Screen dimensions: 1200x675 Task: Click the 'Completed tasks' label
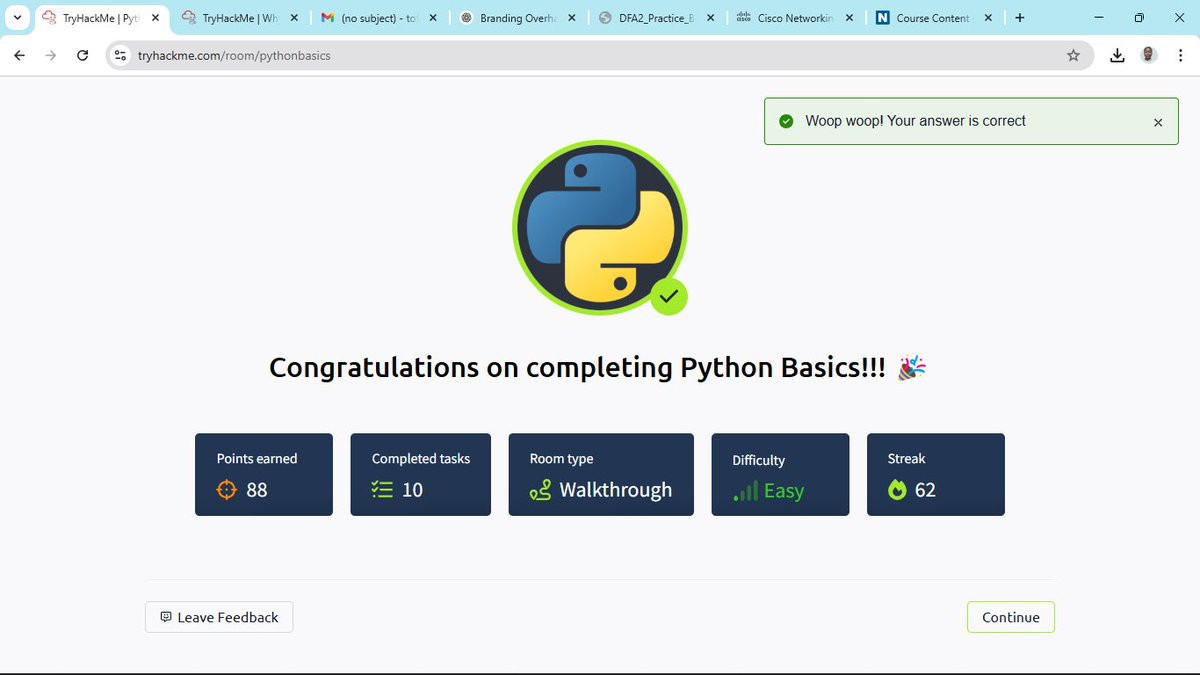(421, 458)
